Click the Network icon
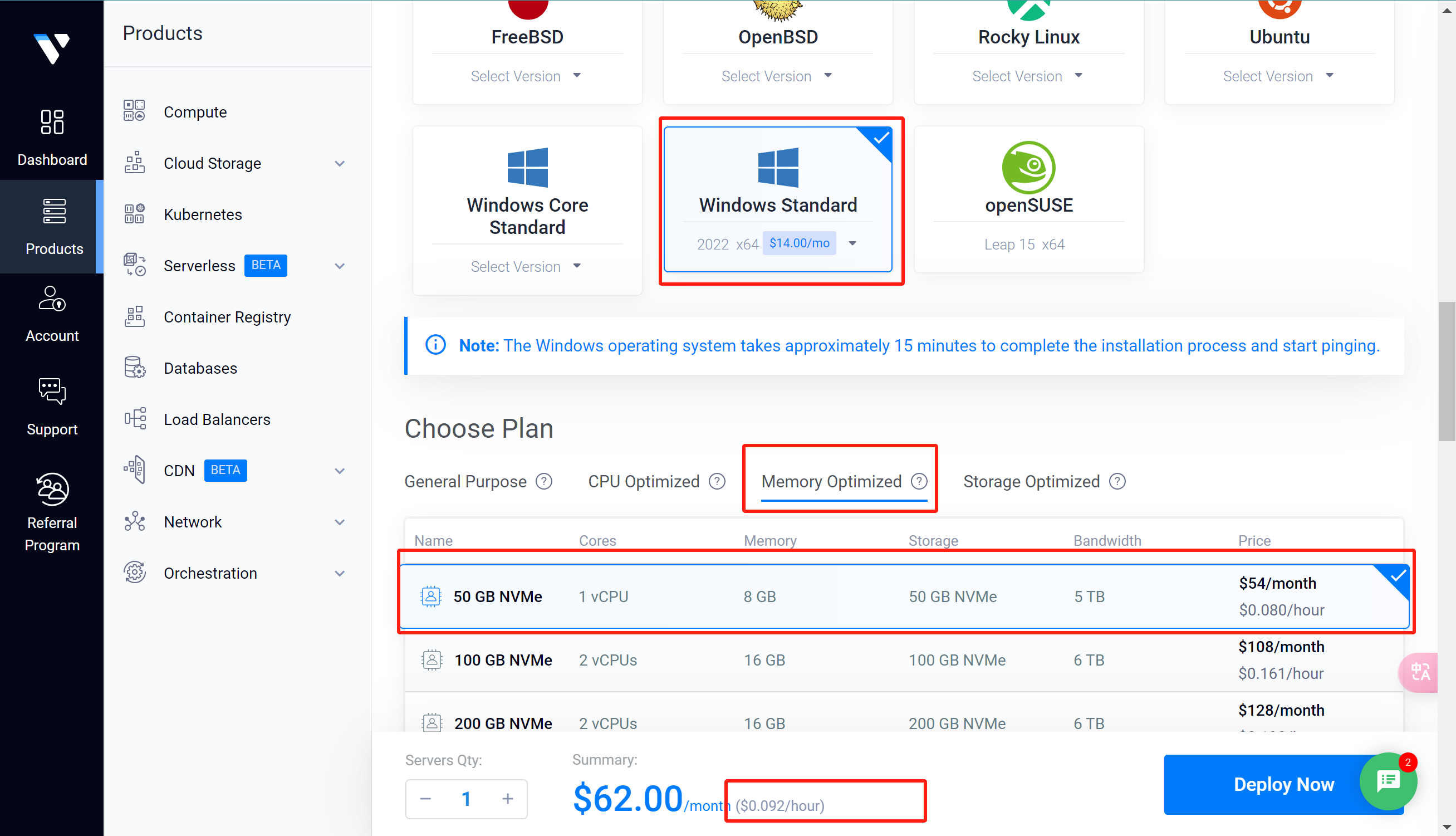 tap(134, 521)
